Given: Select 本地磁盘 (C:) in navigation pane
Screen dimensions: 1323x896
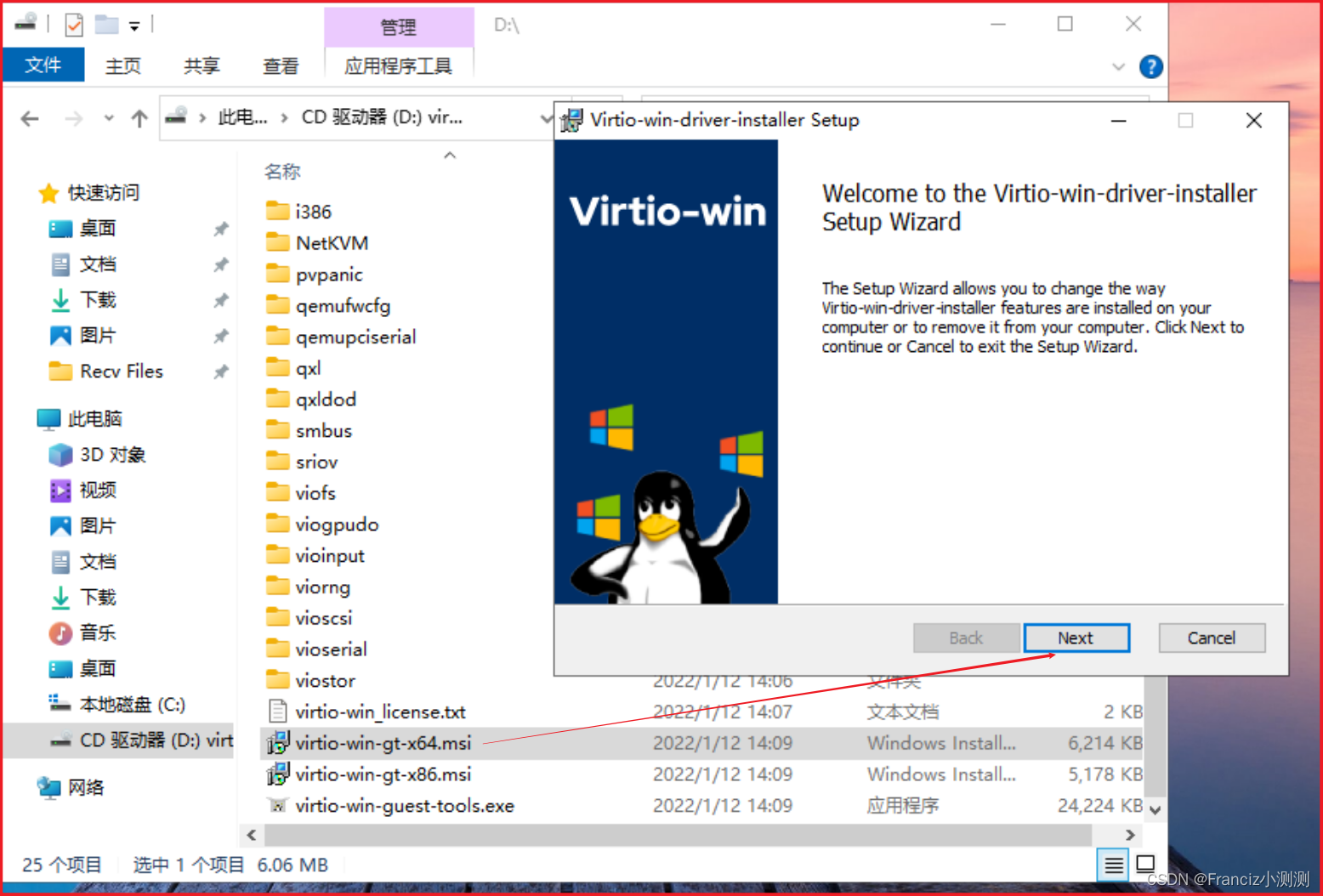Looking at the screenshot, I should pyautogui.click(x=132, y=705).
